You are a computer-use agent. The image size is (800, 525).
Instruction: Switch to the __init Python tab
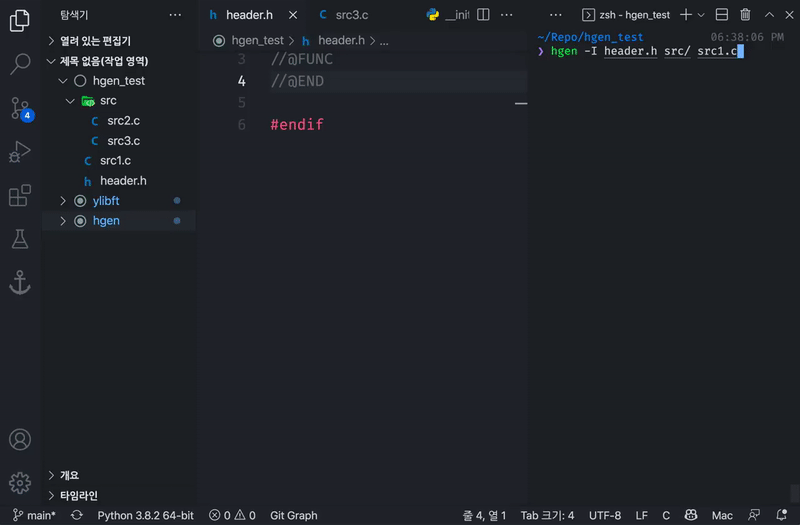[x=447, y=15]
